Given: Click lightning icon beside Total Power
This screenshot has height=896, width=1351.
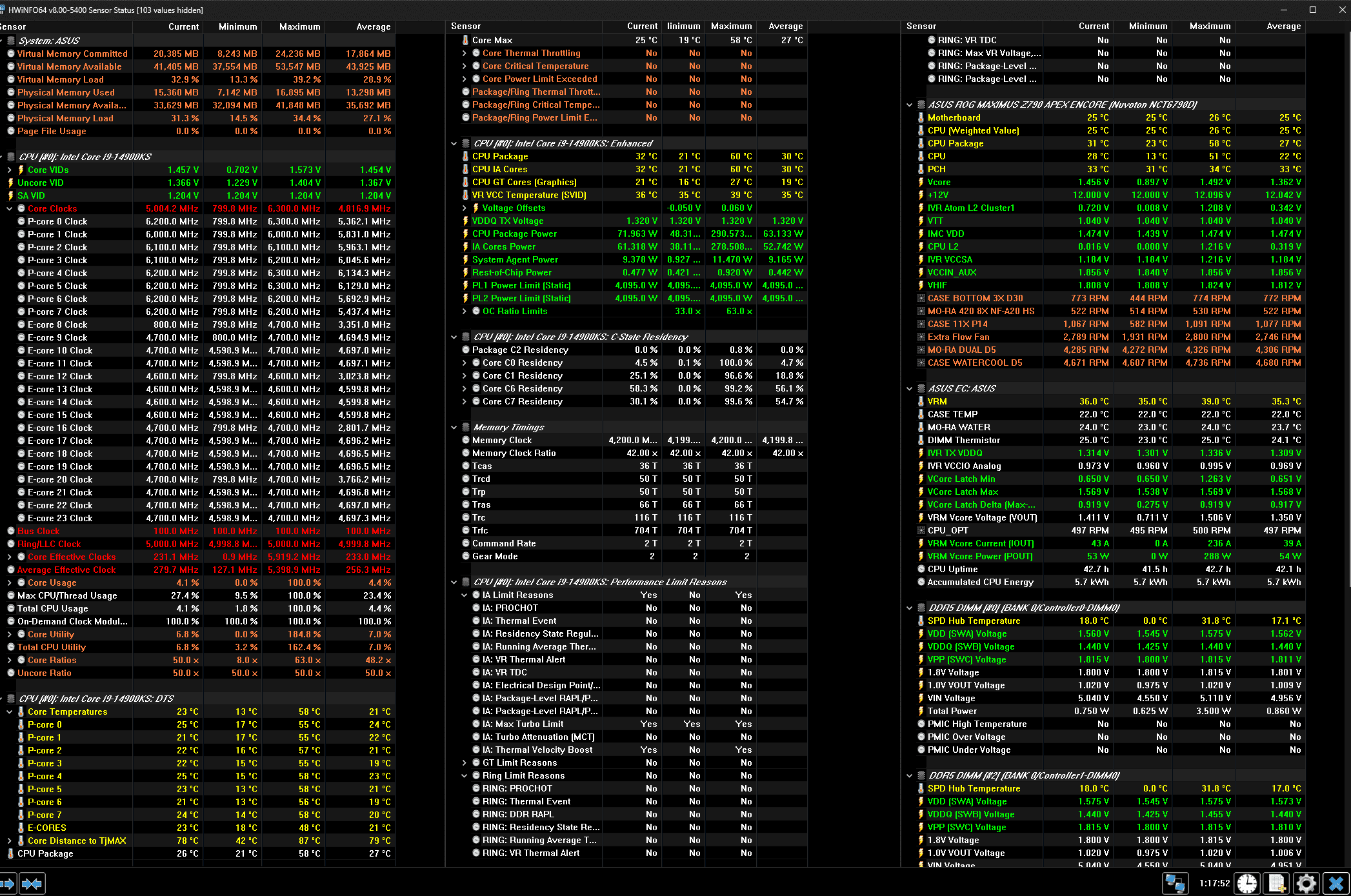Looking at the screenshot, I should [x=921, y=711].
